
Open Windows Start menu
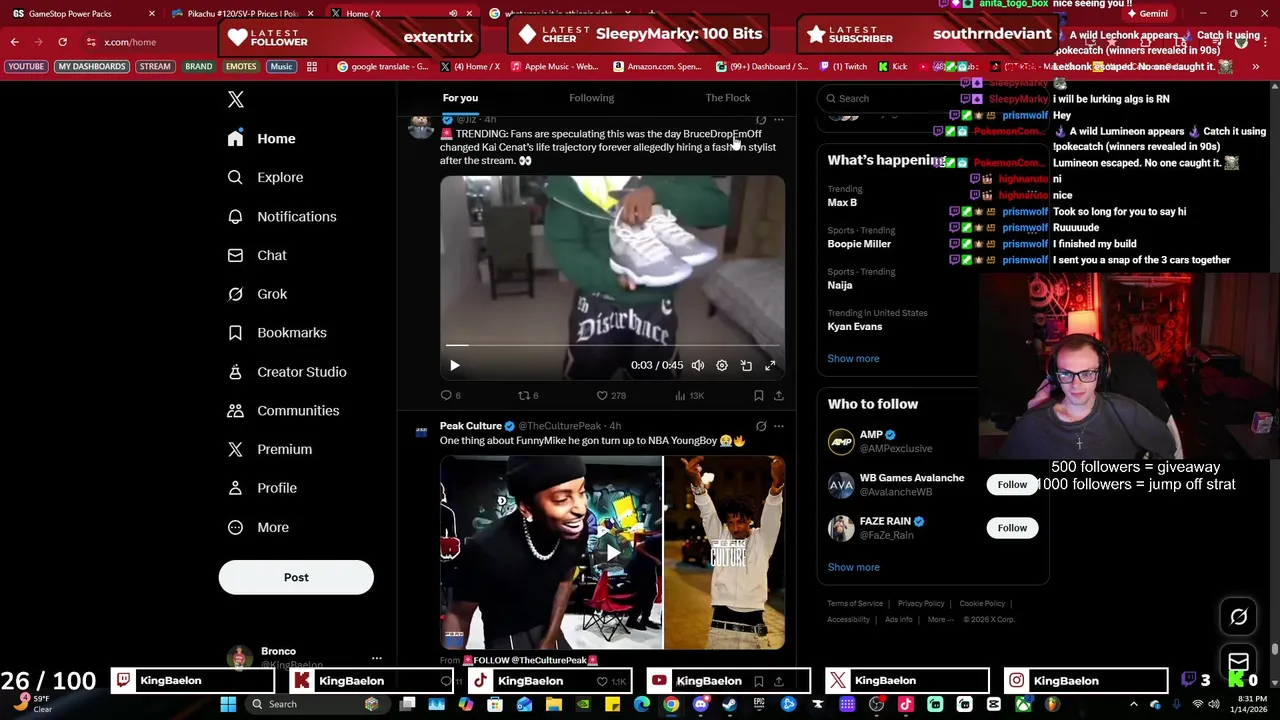(x=228, y=704)
